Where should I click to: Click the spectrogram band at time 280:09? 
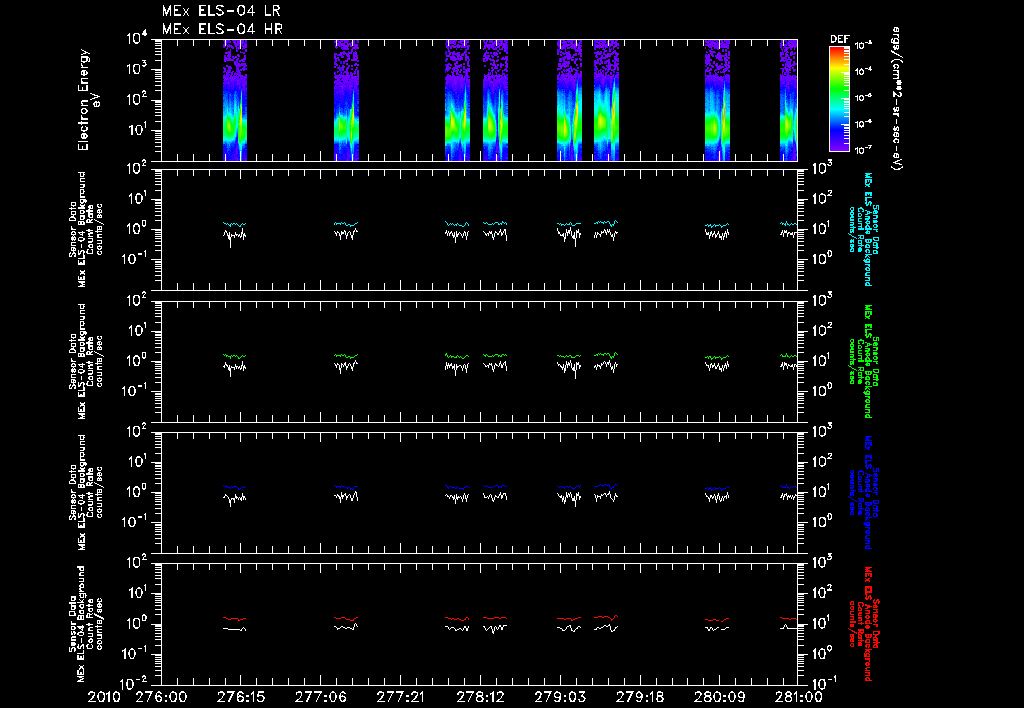pos(717,100)
